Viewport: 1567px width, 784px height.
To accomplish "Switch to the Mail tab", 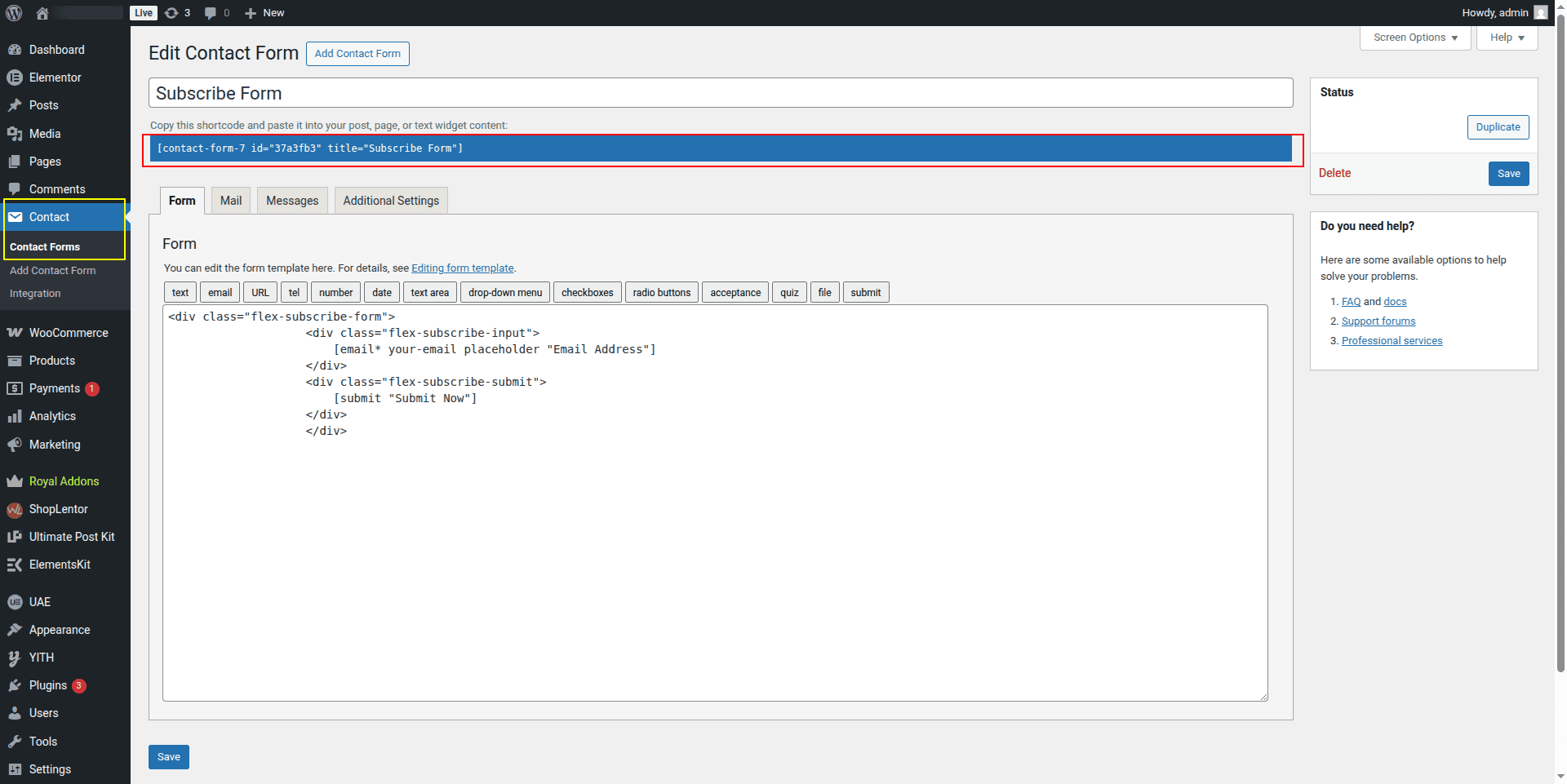I will [231, 201].
